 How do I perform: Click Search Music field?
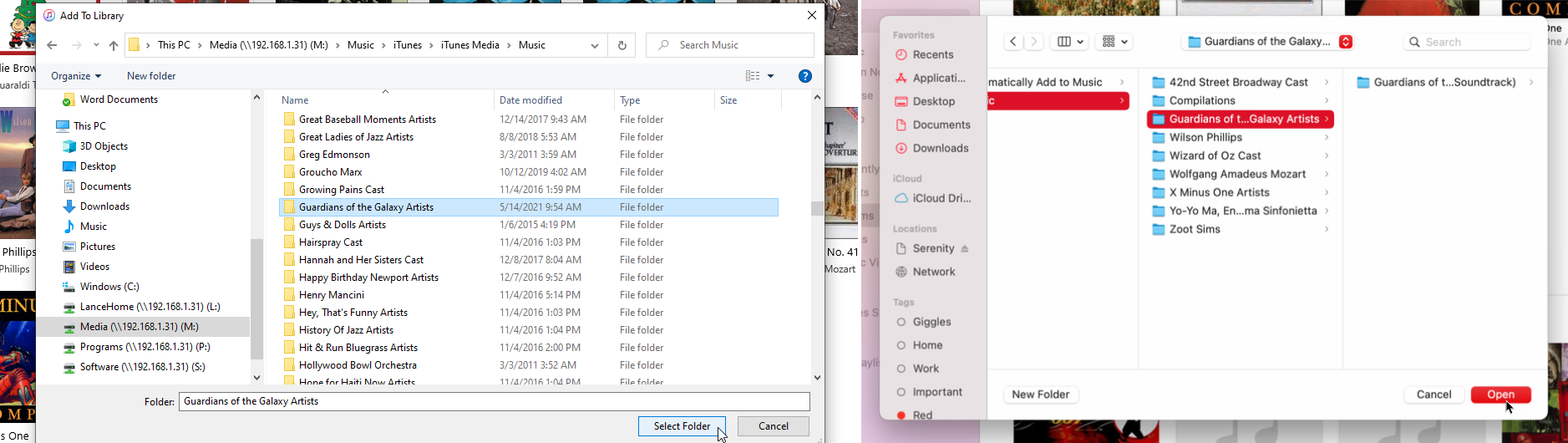tap(730, 45)
